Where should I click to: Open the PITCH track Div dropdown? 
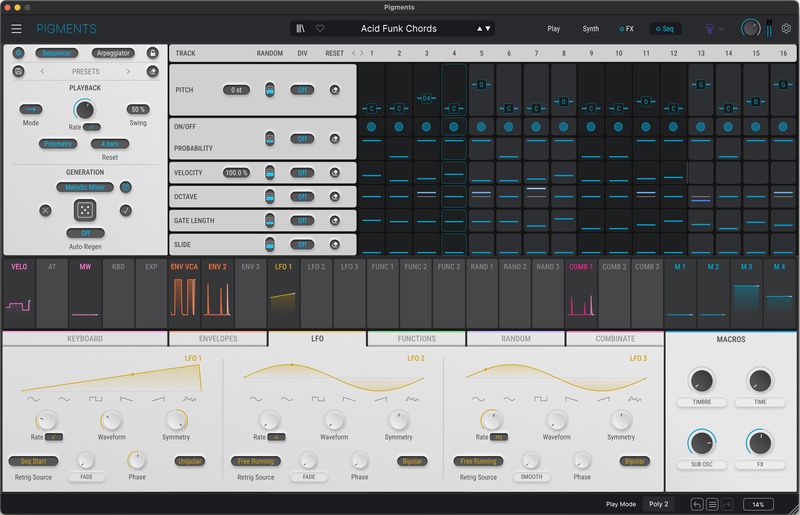tap(302, 90)
